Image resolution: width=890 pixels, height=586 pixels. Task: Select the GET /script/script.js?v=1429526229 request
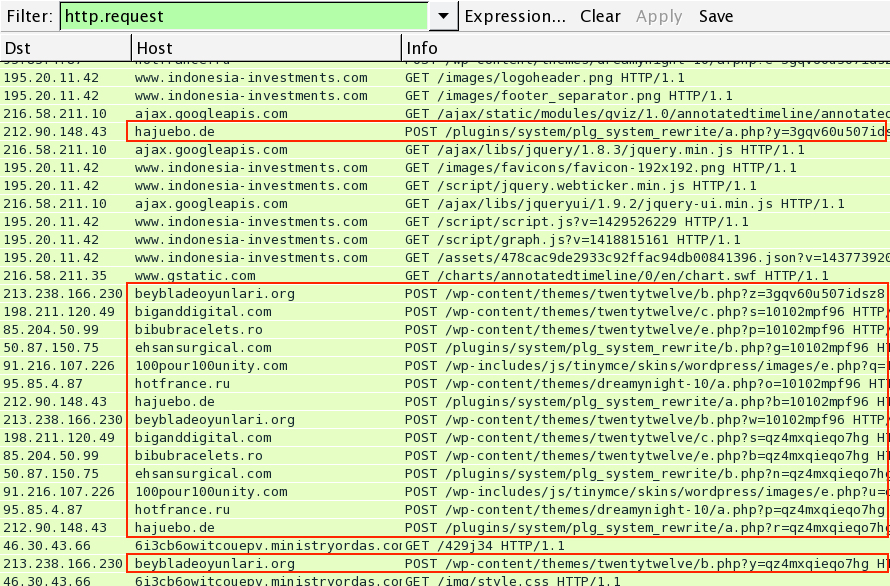445,222
